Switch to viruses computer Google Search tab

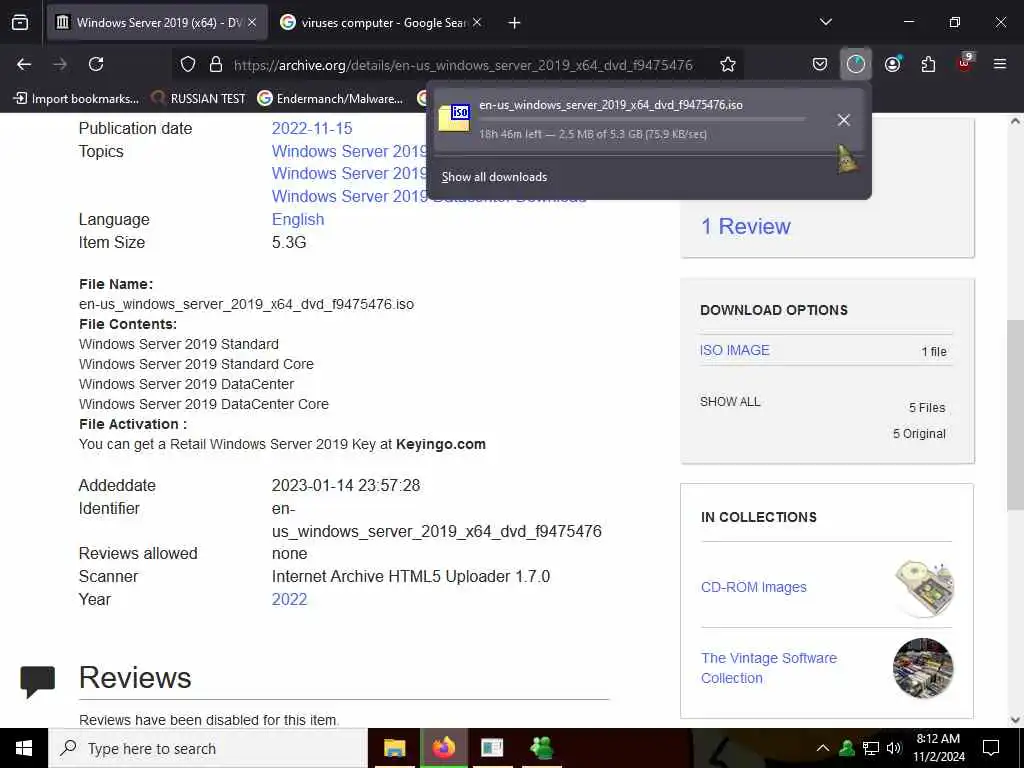point(381,22)
